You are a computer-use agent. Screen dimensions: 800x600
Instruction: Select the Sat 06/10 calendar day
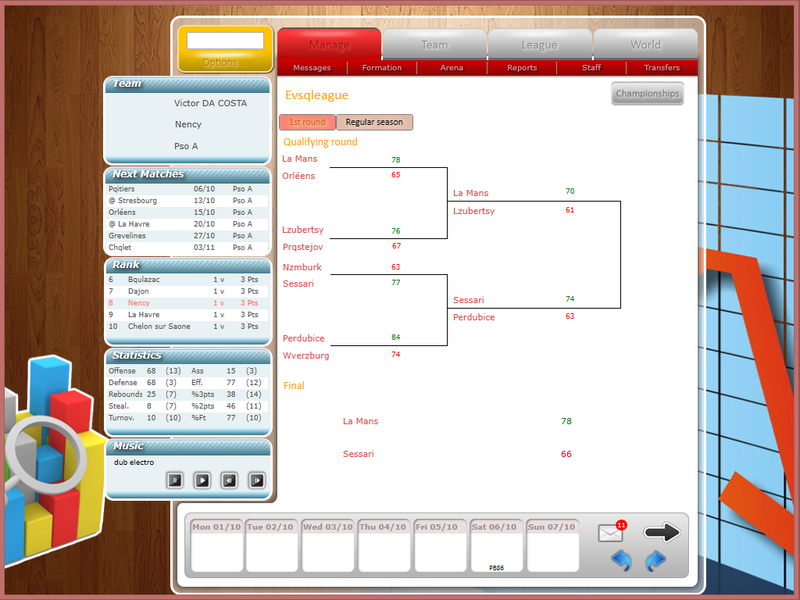pyautogui.click(x=496, y=545)
